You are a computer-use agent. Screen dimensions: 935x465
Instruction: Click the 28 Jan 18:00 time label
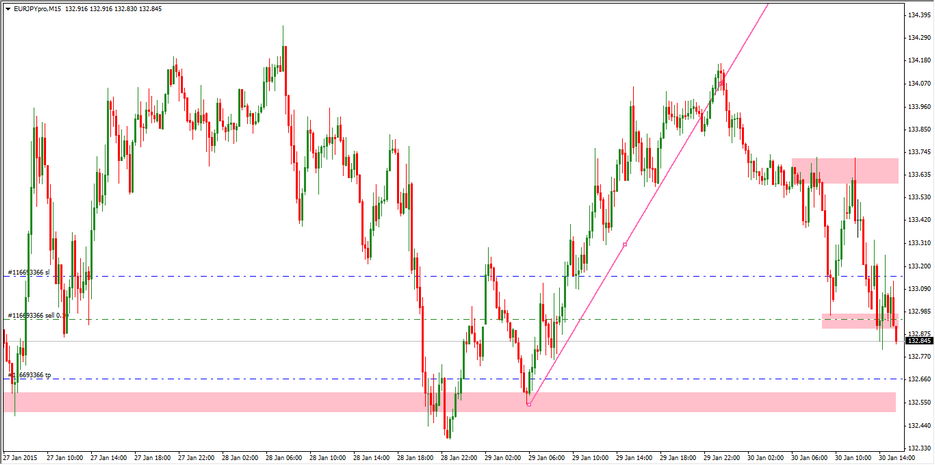click(x=416, y=459)
